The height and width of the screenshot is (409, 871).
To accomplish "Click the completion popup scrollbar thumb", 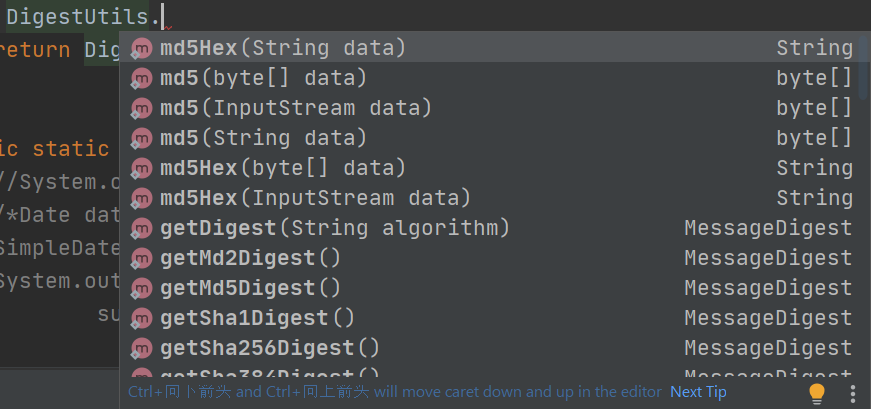I will click(865, 67).
